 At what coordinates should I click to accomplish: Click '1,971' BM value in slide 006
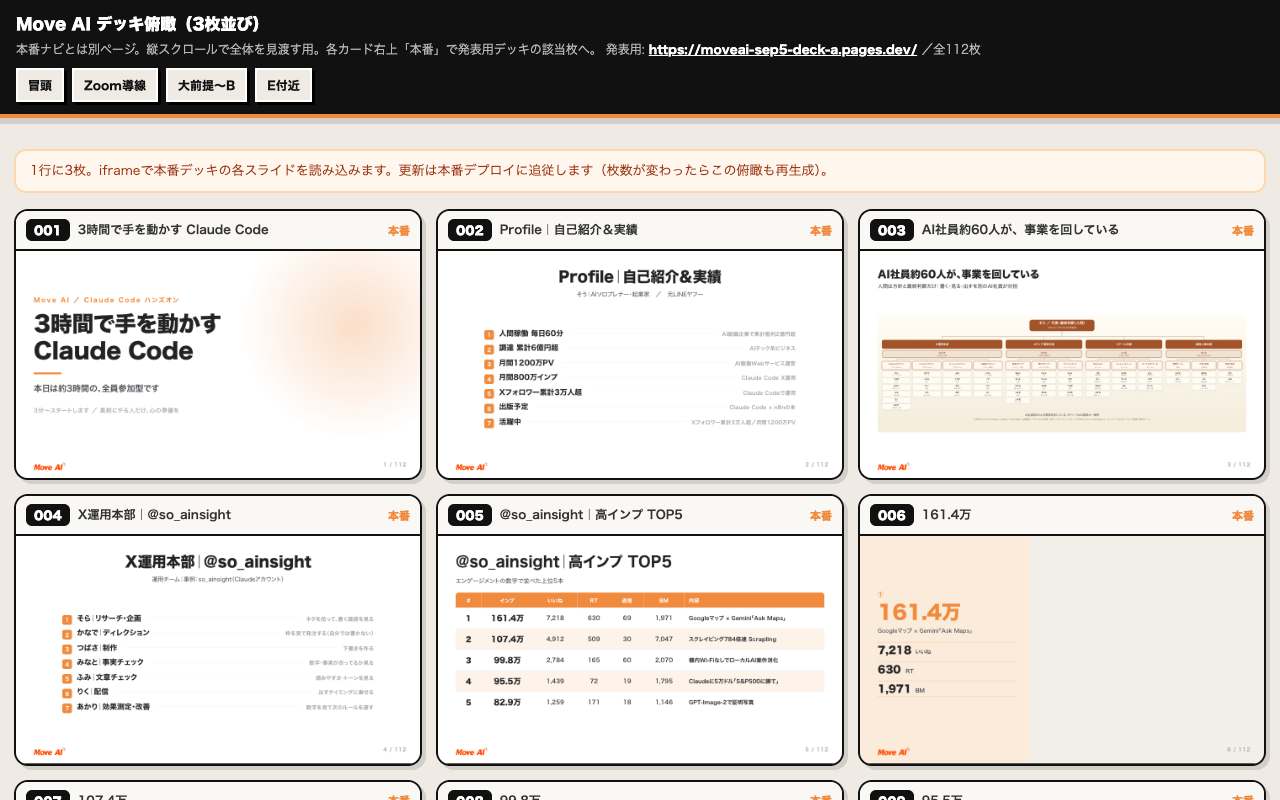click(893, 689)
